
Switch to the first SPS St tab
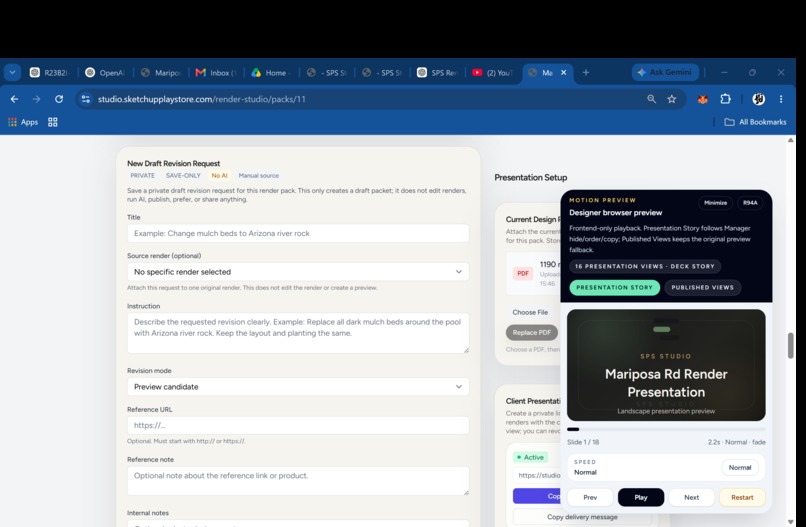[x=327, y=72]
